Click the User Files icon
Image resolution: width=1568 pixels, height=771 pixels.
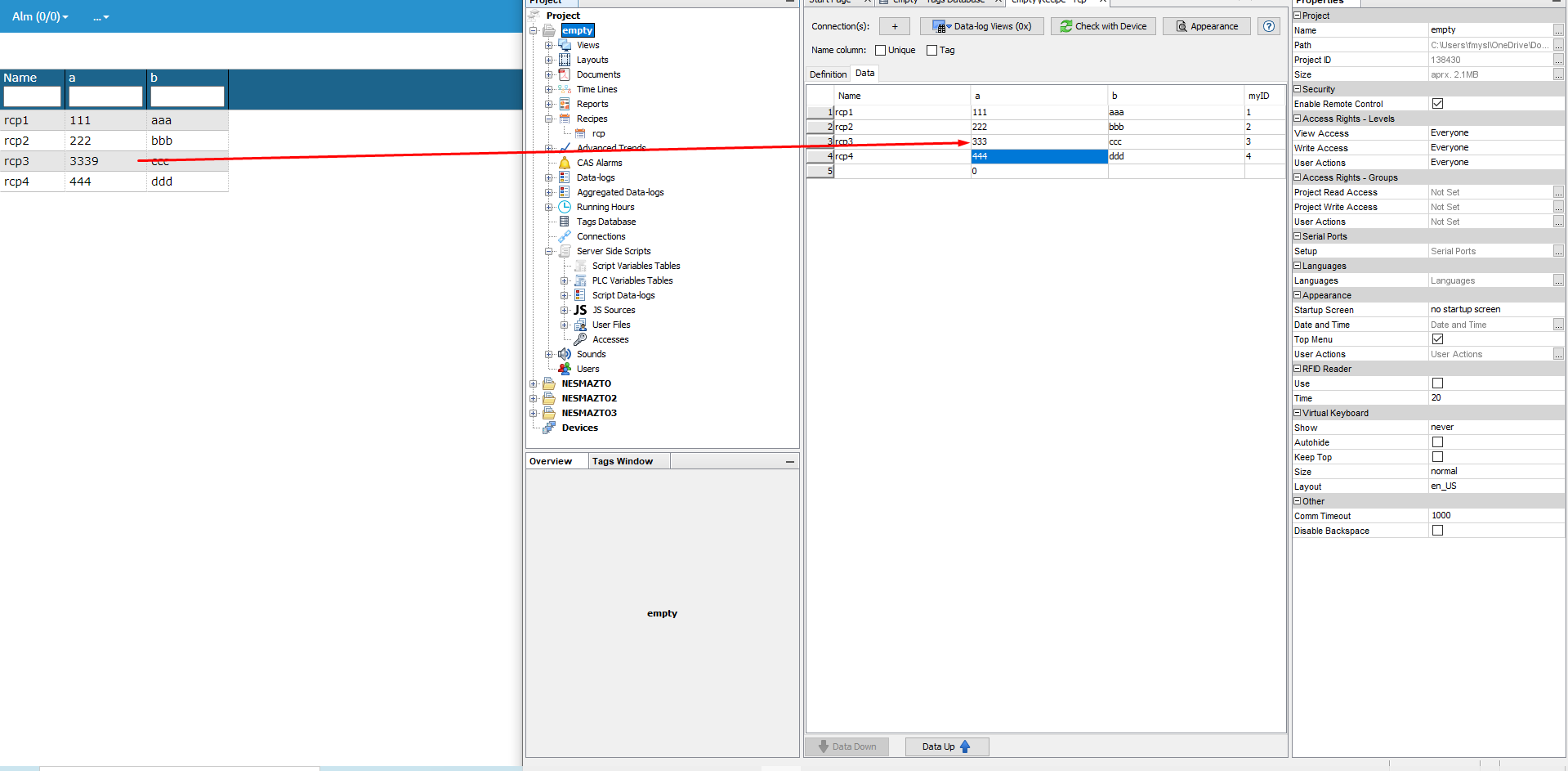[x=580, y=325]
